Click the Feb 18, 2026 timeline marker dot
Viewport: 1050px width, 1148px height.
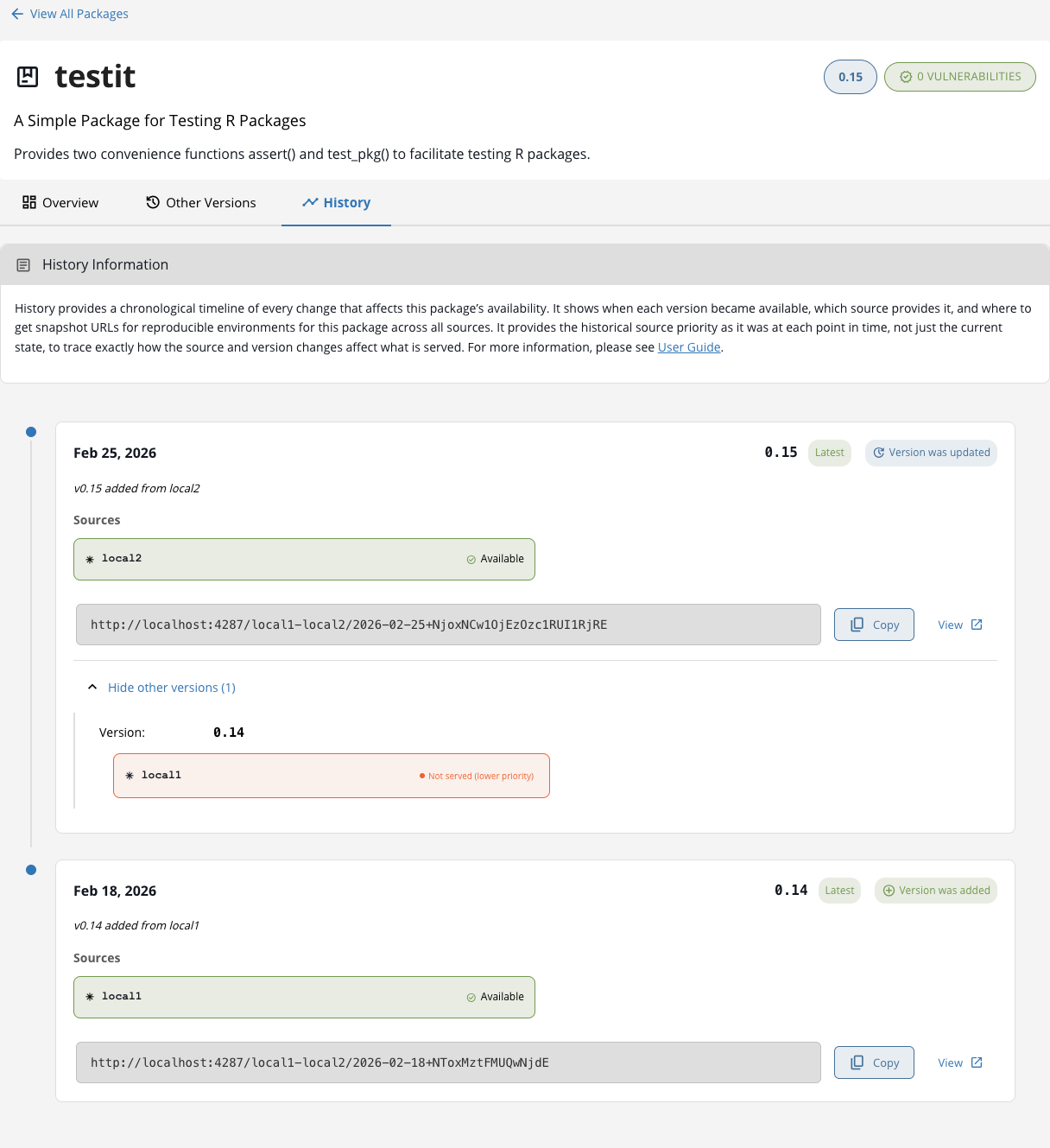point(31,870)
